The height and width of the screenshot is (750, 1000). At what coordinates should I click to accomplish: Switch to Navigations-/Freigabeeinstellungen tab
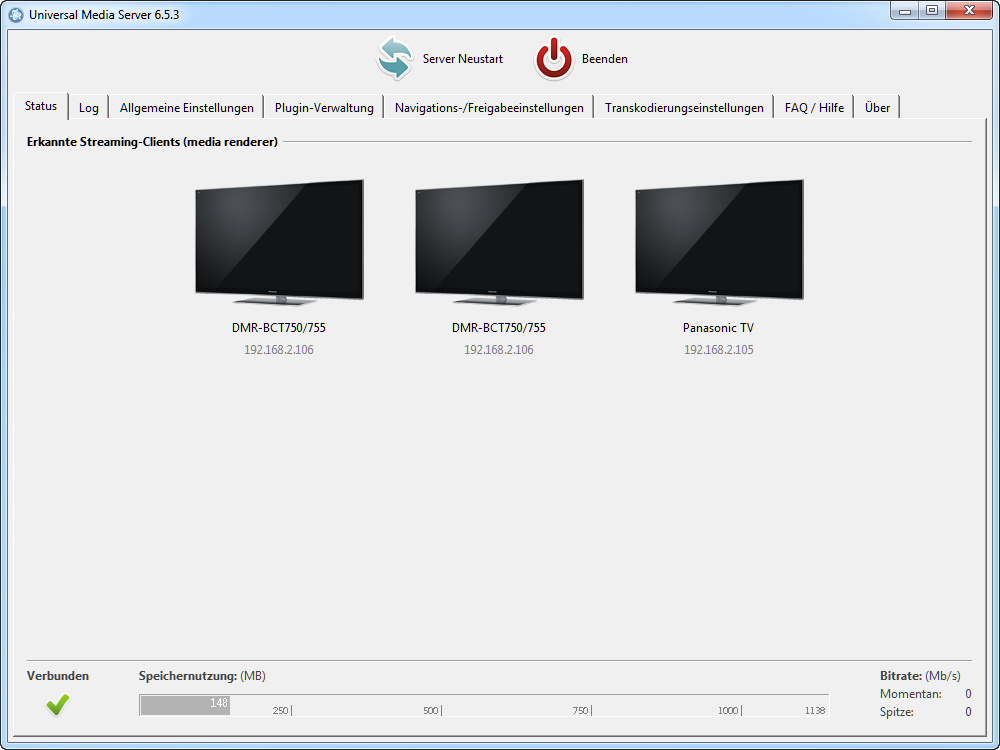[x=489, y=108]
